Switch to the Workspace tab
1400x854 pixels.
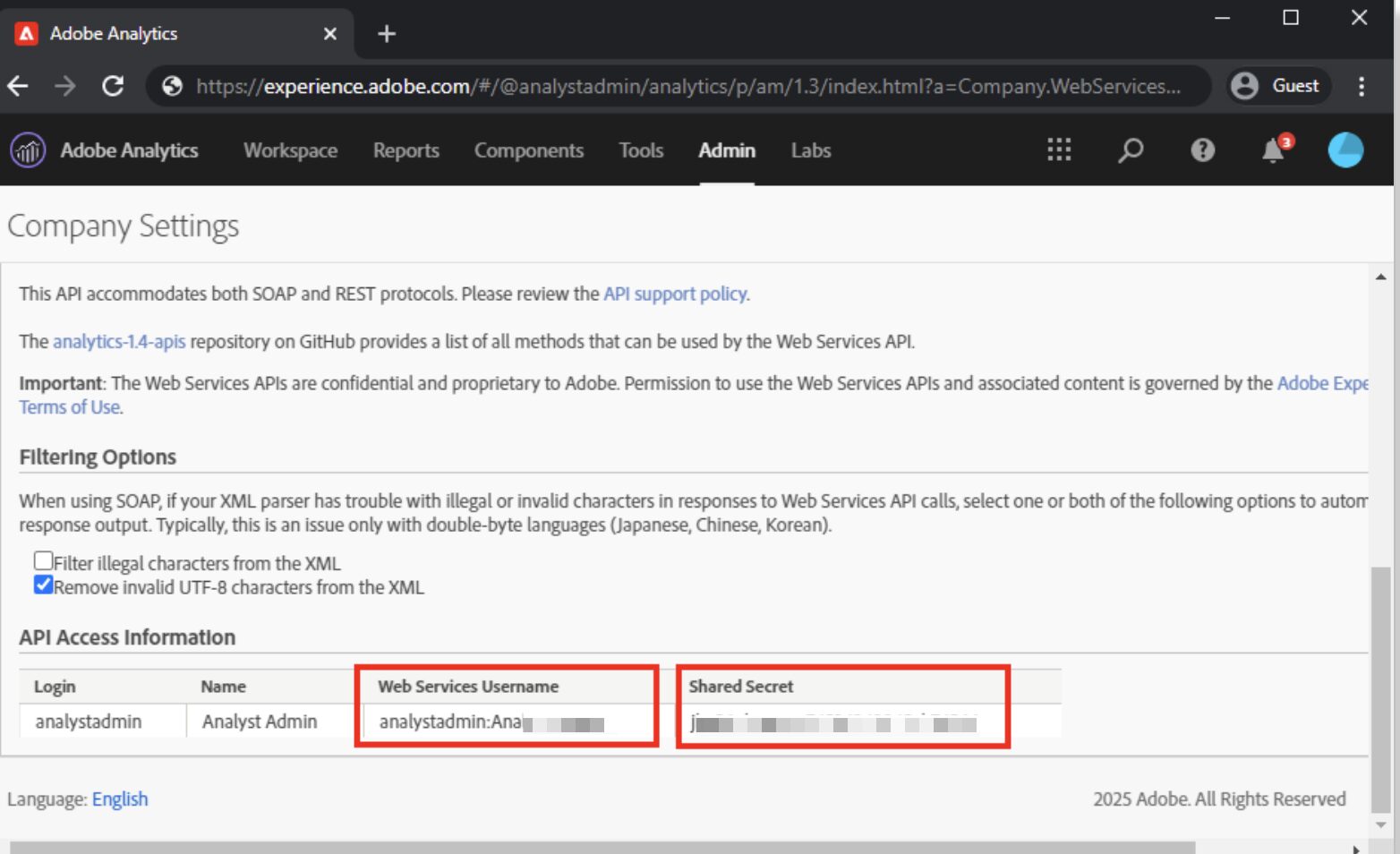(x=289, y=149)
